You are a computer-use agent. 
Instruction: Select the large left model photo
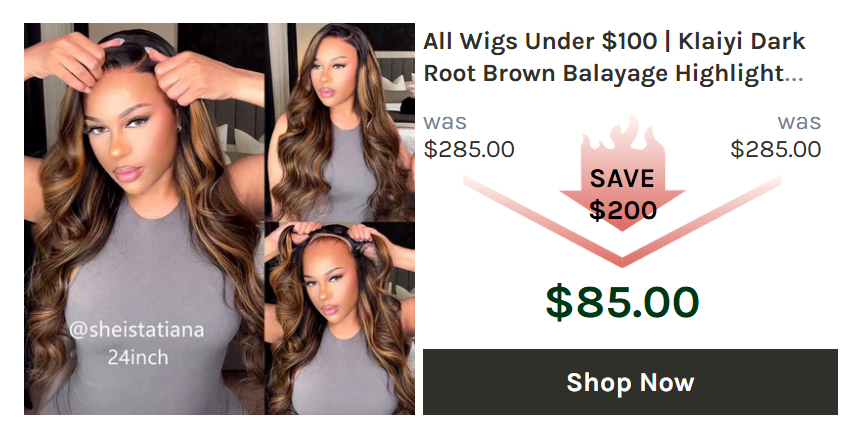pyautogui.click(x=144, y=219)
